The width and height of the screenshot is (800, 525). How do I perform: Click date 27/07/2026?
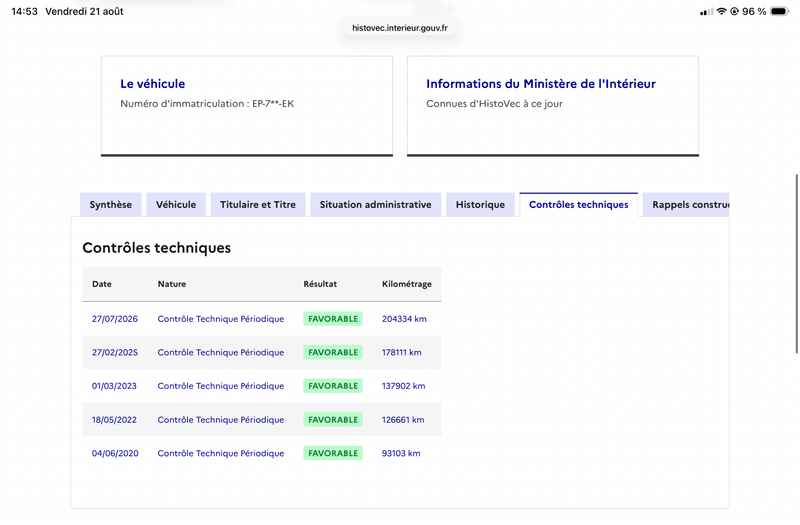(x=115, y=319)
